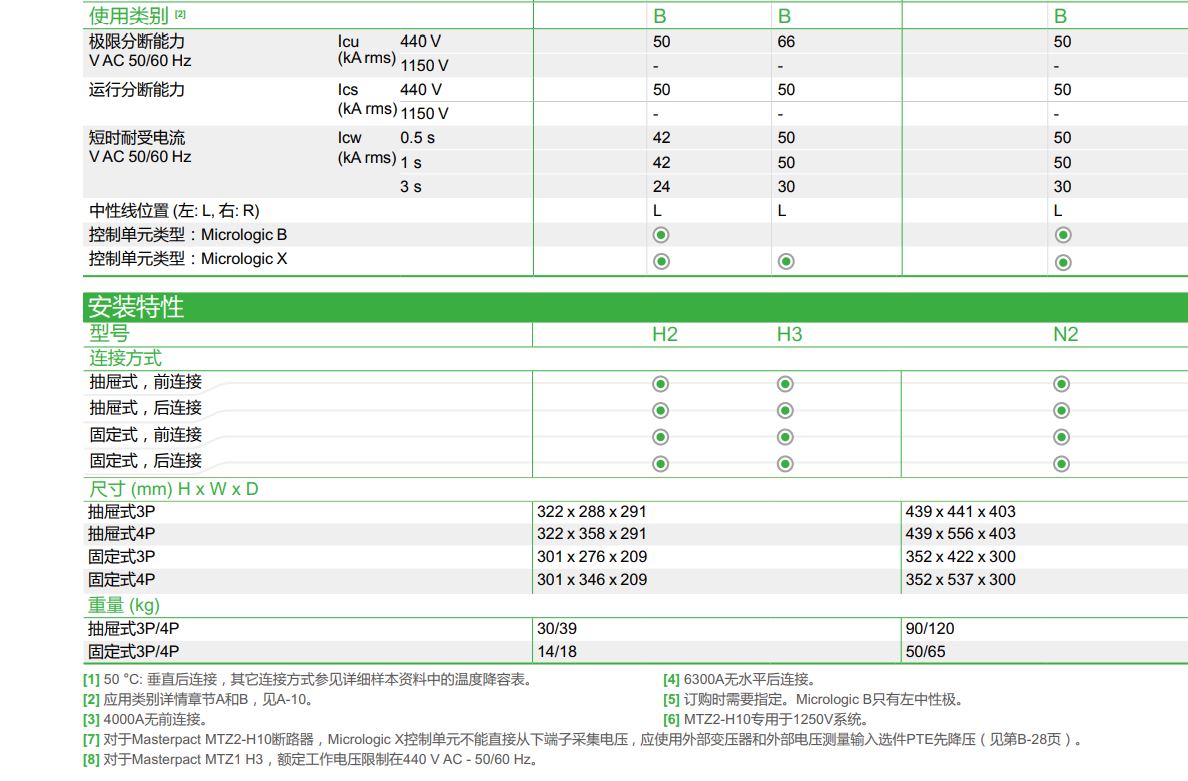The width and height of the screenshot is (1188, 781).
Task: Select the H2 dot for 固定式，前连接
Action: 661,437
